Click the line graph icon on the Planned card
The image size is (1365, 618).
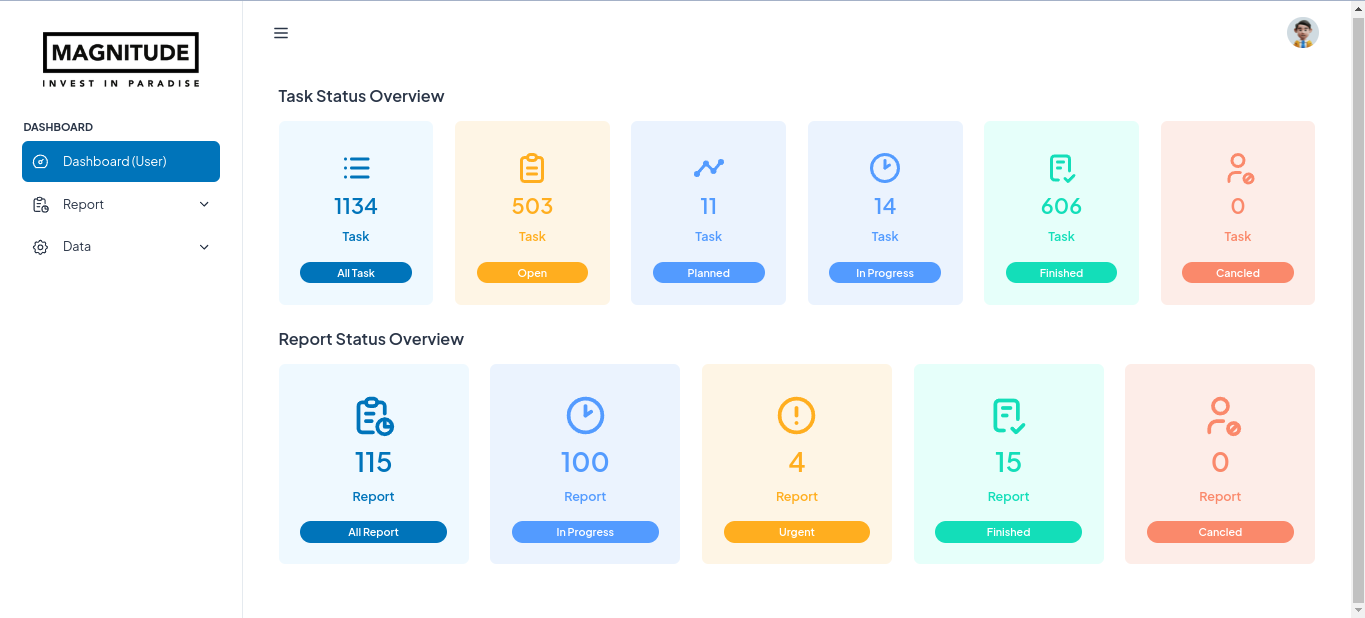(x=709, y=167)
